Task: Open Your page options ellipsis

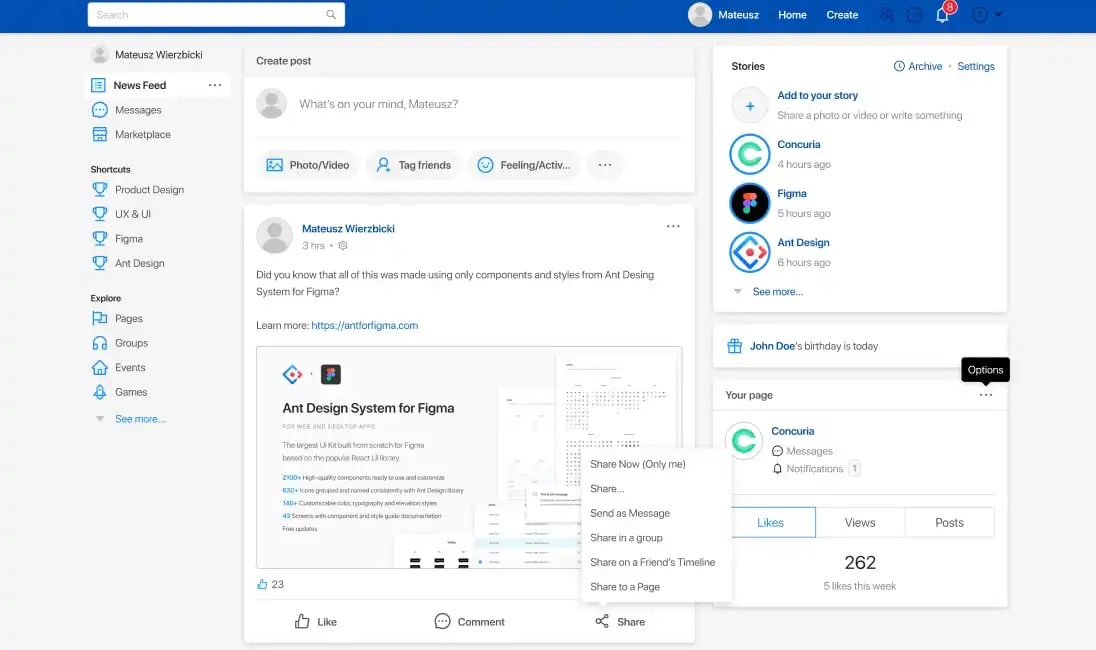Action: (x=986, y=395)
